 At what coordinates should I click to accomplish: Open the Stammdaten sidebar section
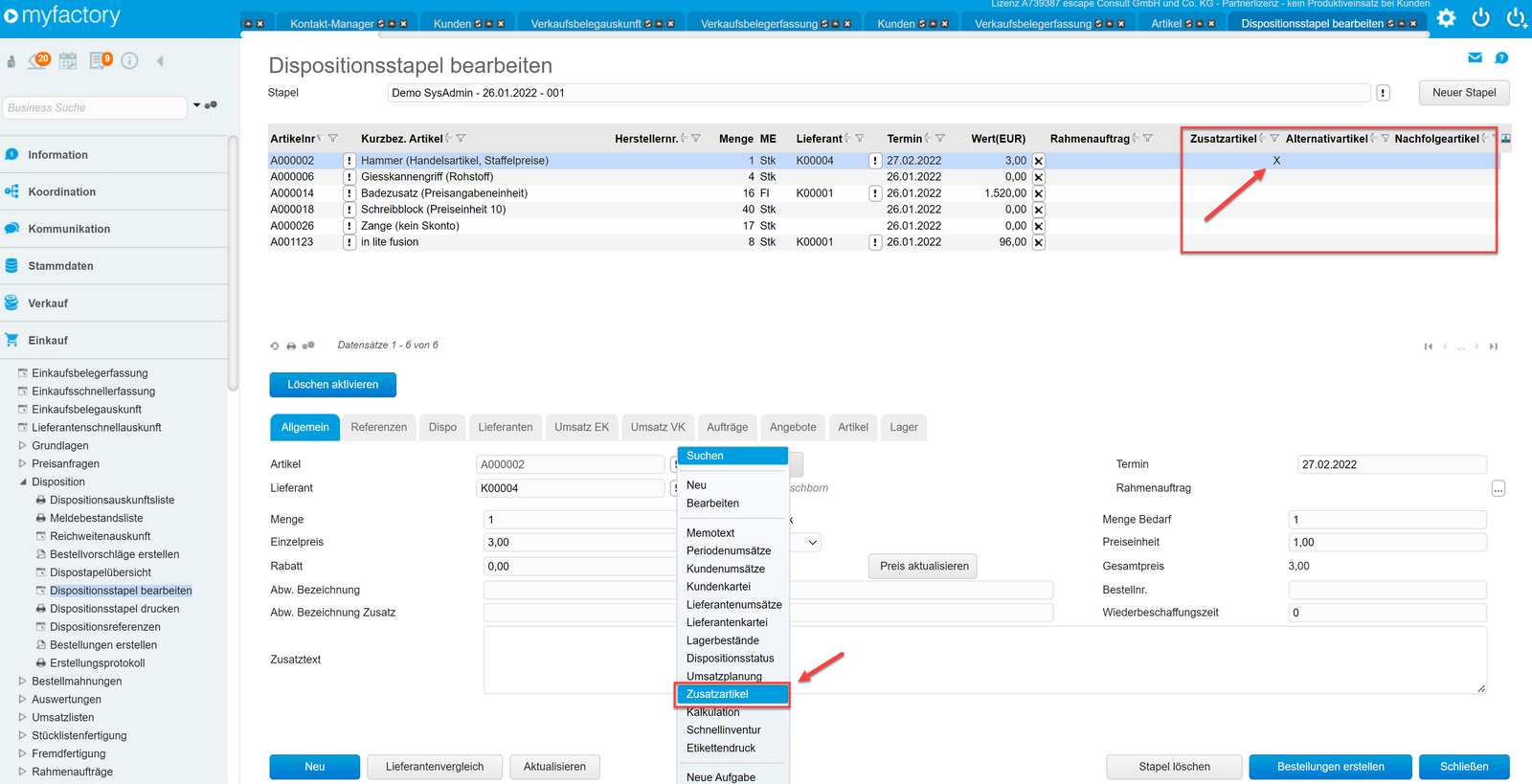[x=60, y=266]
